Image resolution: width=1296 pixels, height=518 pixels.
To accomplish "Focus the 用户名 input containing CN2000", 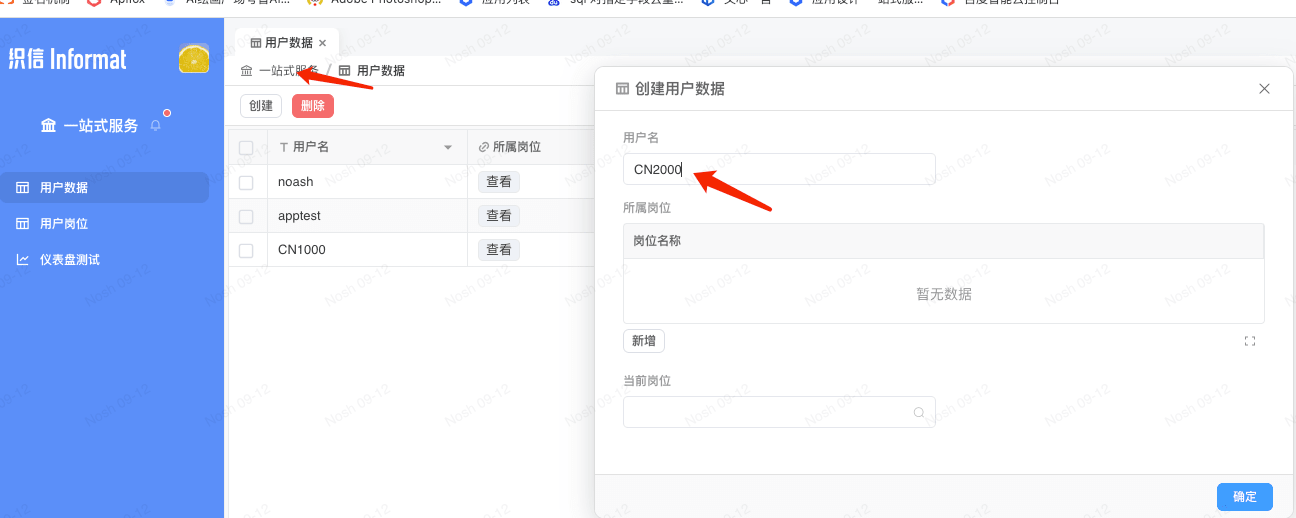I will [779, 169].
